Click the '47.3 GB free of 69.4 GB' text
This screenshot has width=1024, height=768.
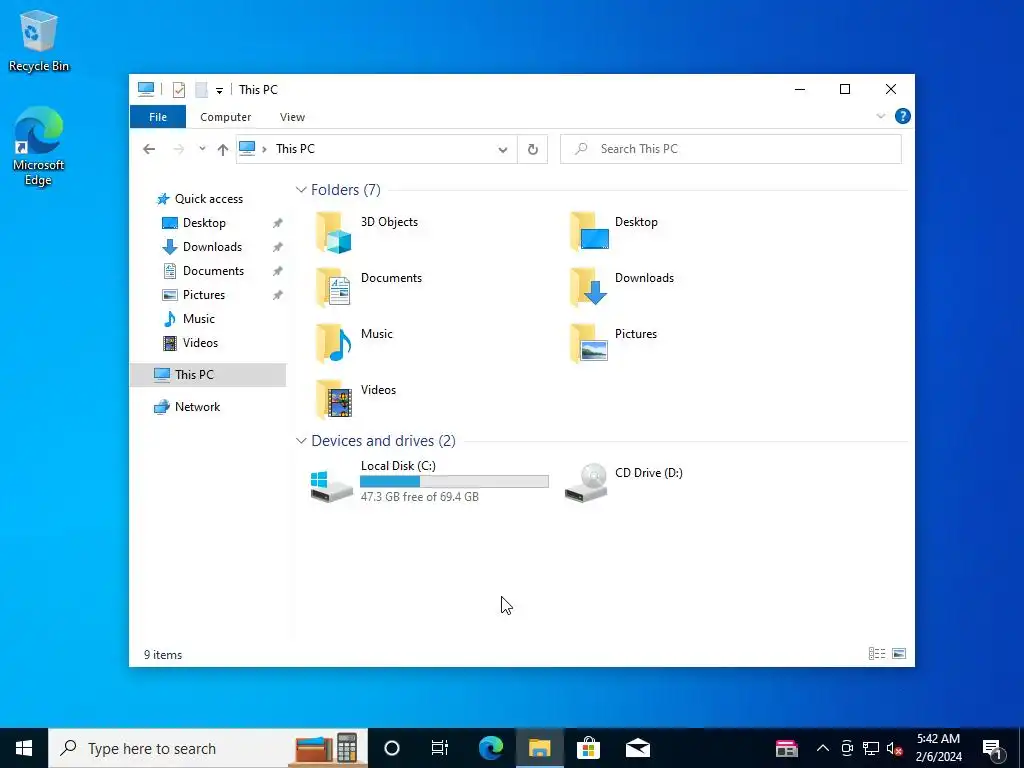point(420,497)
